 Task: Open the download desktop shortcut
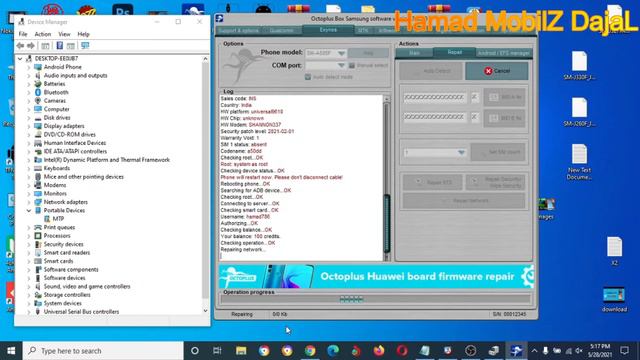614,299
